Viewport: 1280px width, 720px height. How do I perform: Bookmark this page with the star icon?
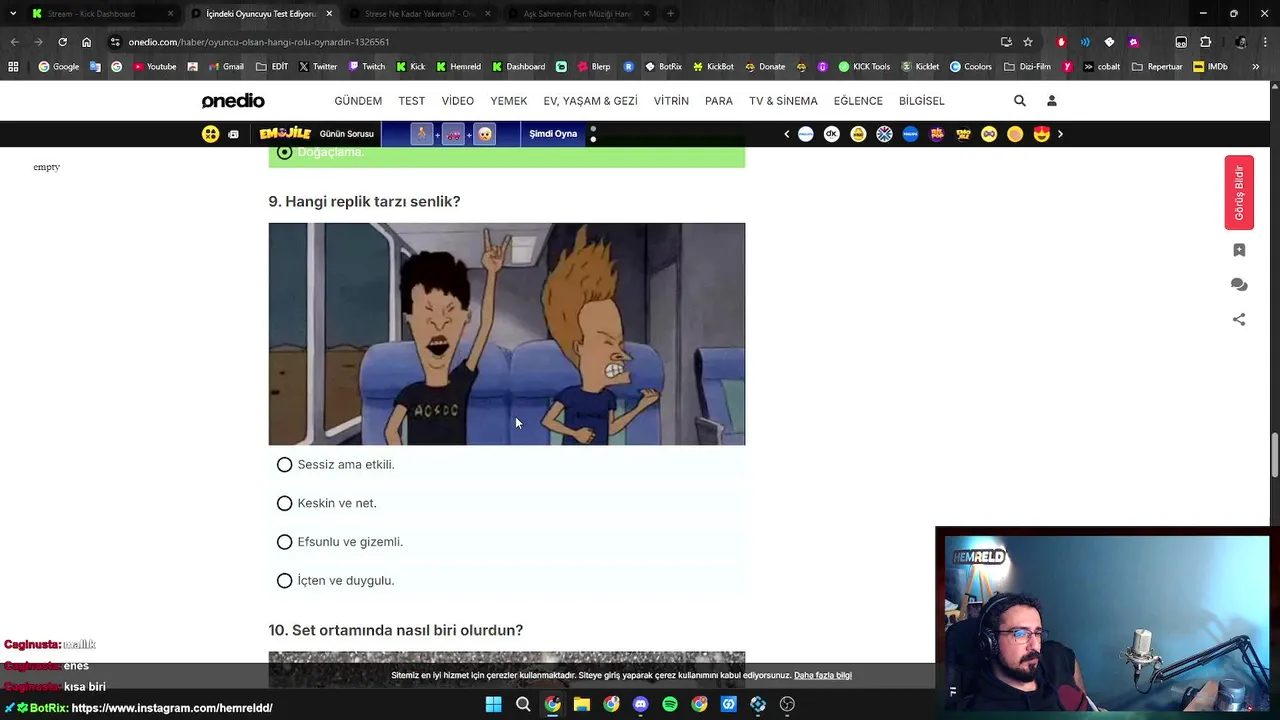(1028, 42)
